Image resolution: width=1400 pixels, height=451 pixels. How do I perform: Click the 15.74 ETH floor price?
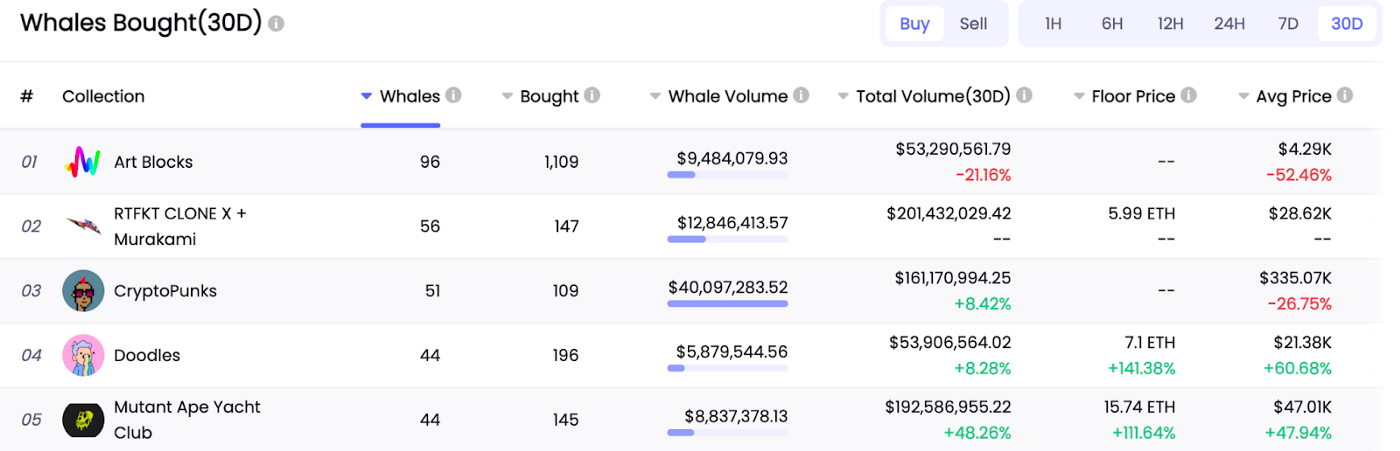pos(1137,407)
